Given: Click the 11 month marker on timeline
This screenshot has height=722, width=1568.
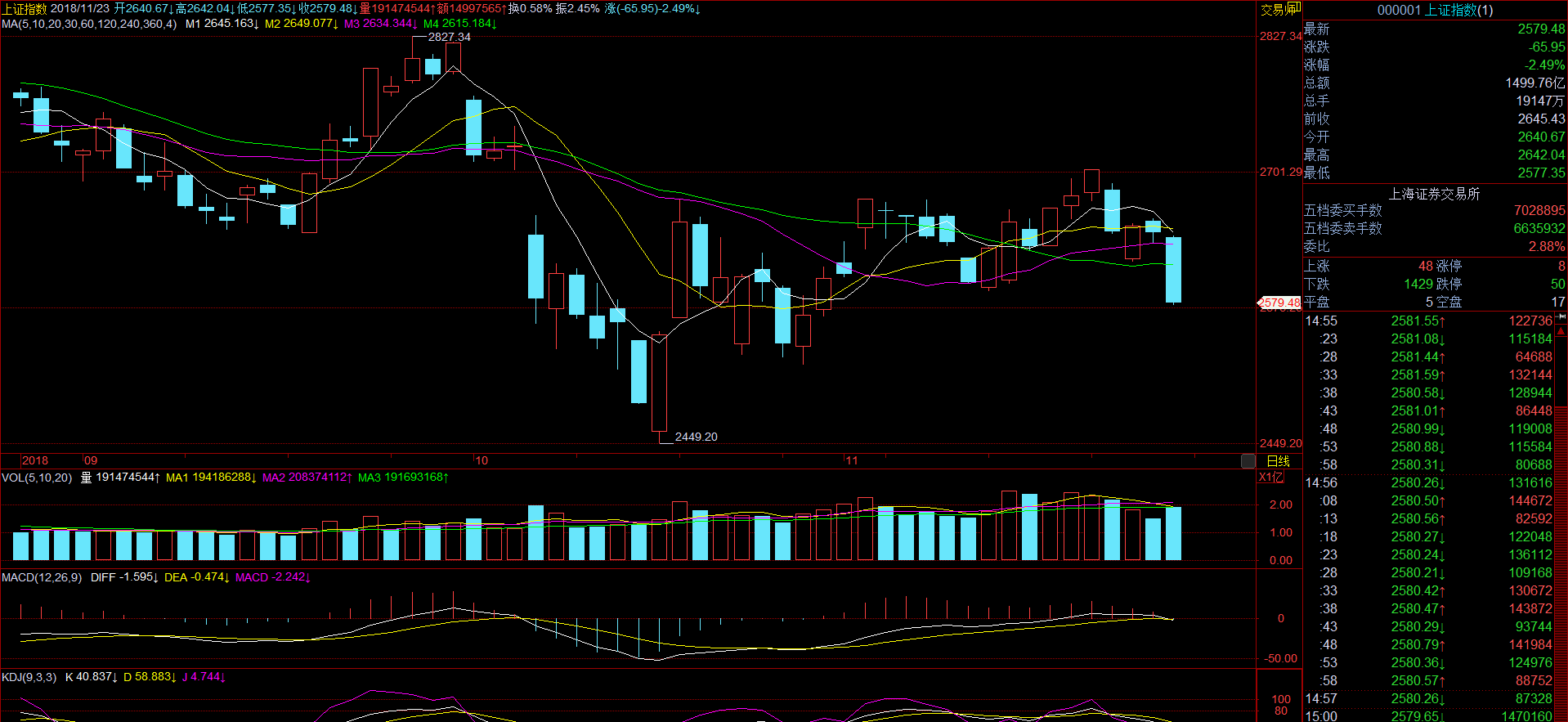Looking at the screenshot, I should pyautogui.click(x=852, y=460).
